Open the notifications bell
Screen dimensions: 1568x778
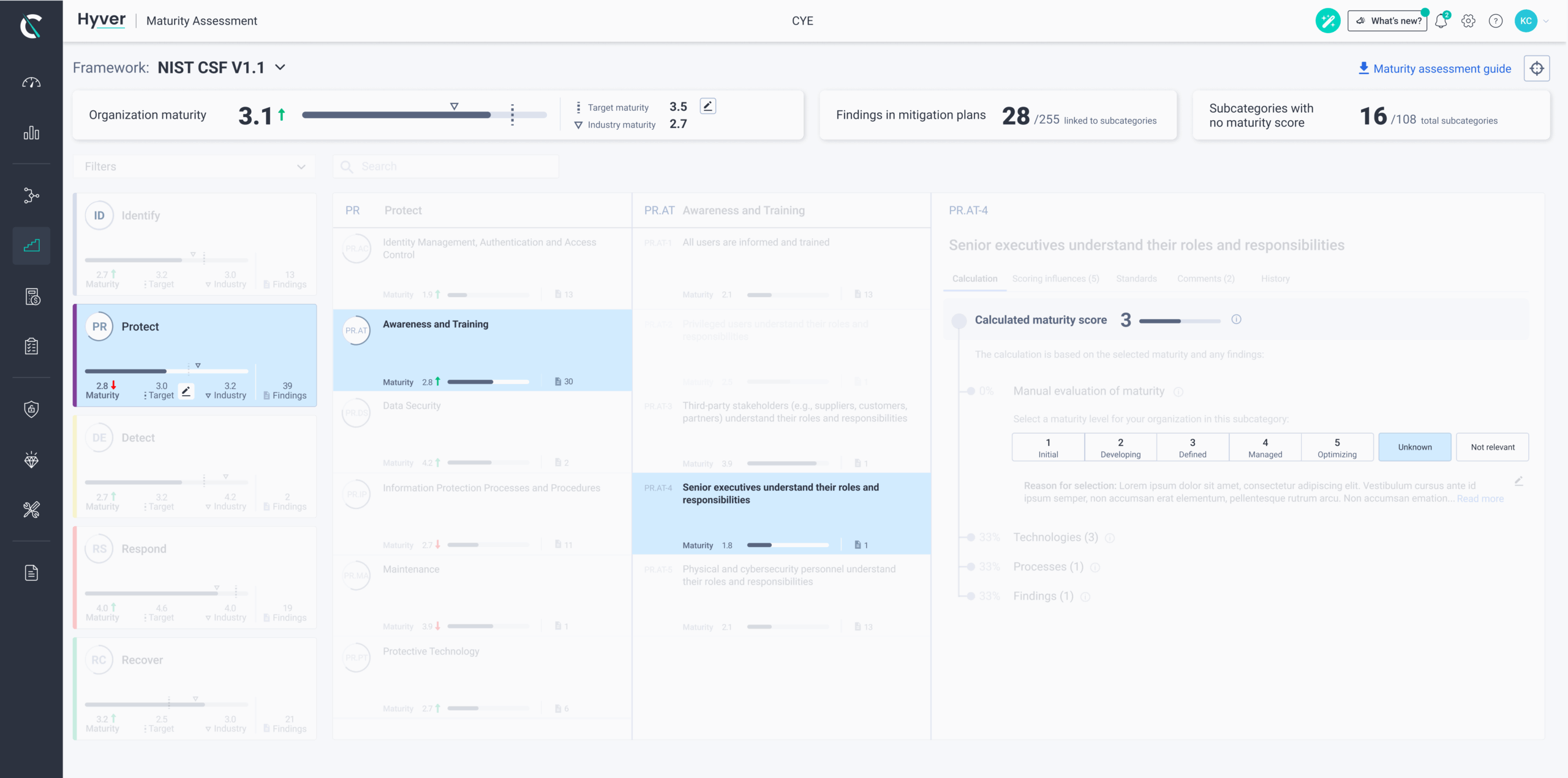(1441, 21)
